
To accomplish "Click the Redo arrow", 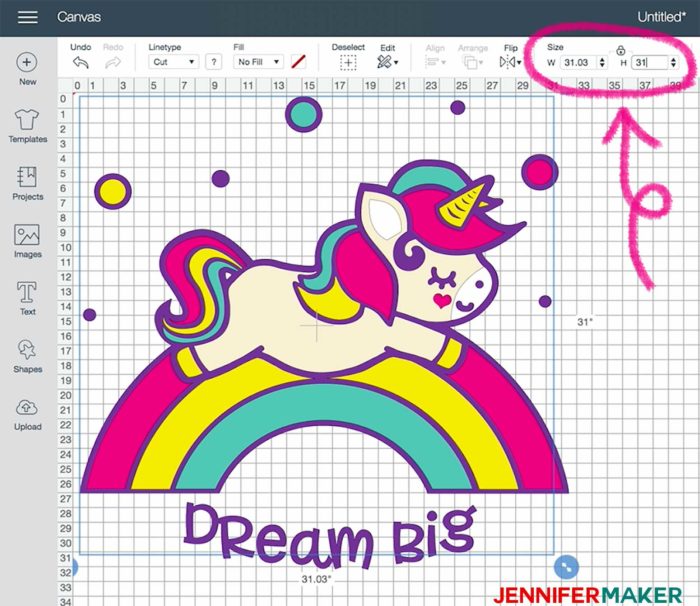I will [113, 63].
